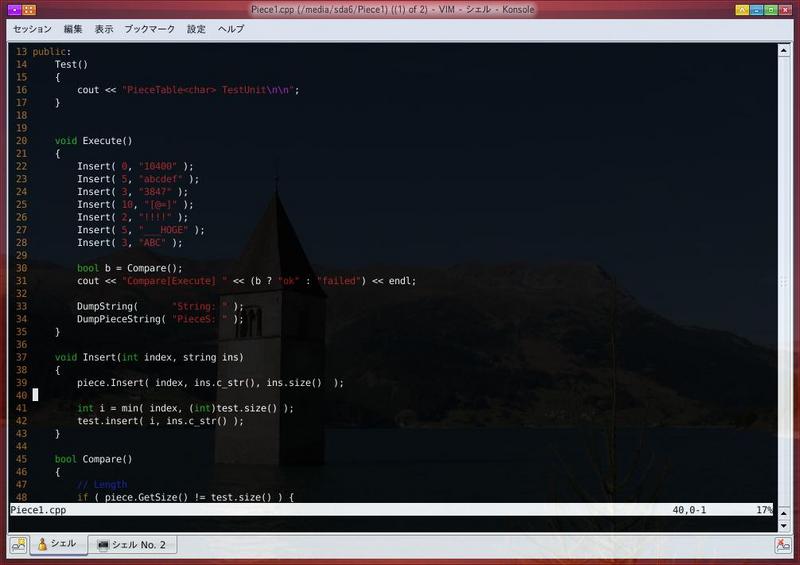
Task: Maximize Konsole with the green title bar button
Action: pos(771,10)
